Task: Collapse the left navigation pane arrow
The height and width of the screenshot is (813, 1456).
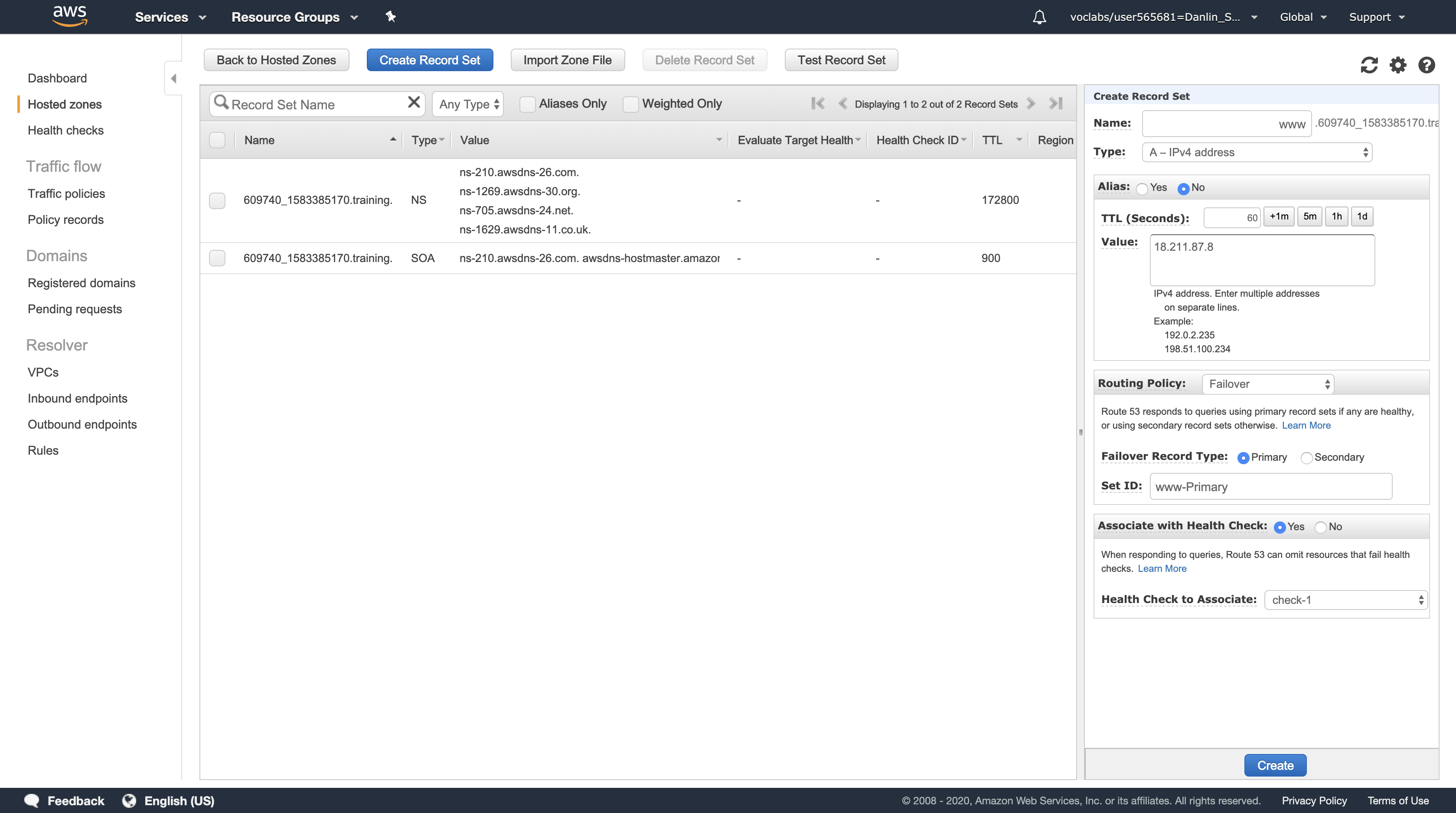Action: coord(173,79)
